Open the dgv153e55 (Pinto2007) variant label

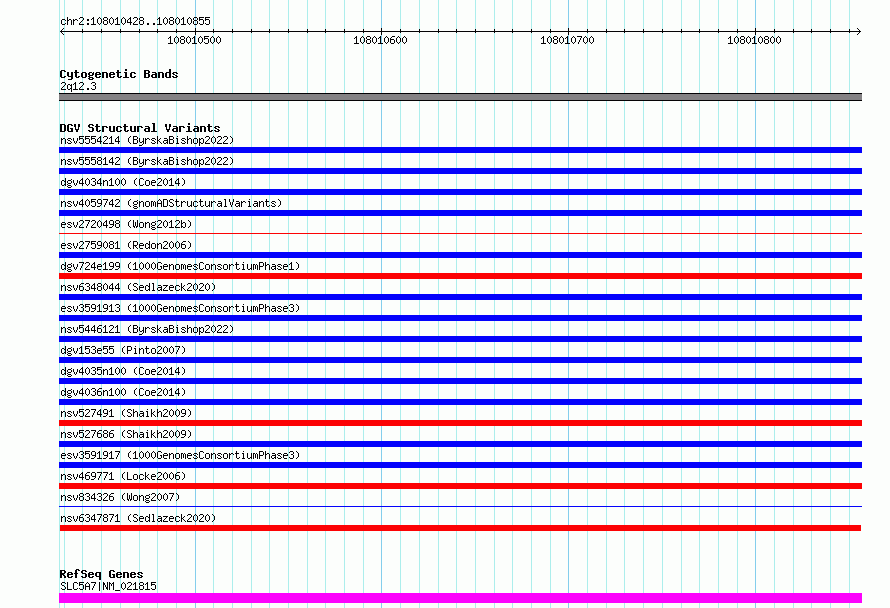[x=123, y=350]
